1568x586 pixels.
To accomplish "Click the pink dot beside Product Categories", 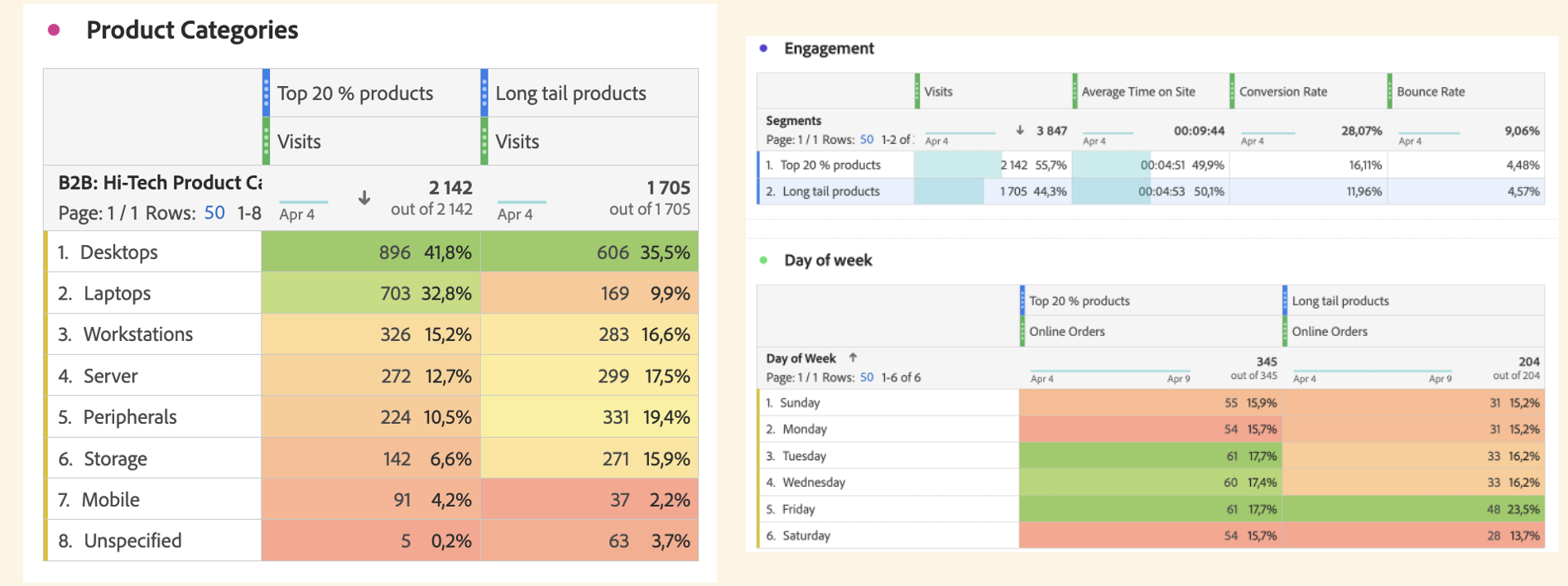I will [x=54, y=31].
